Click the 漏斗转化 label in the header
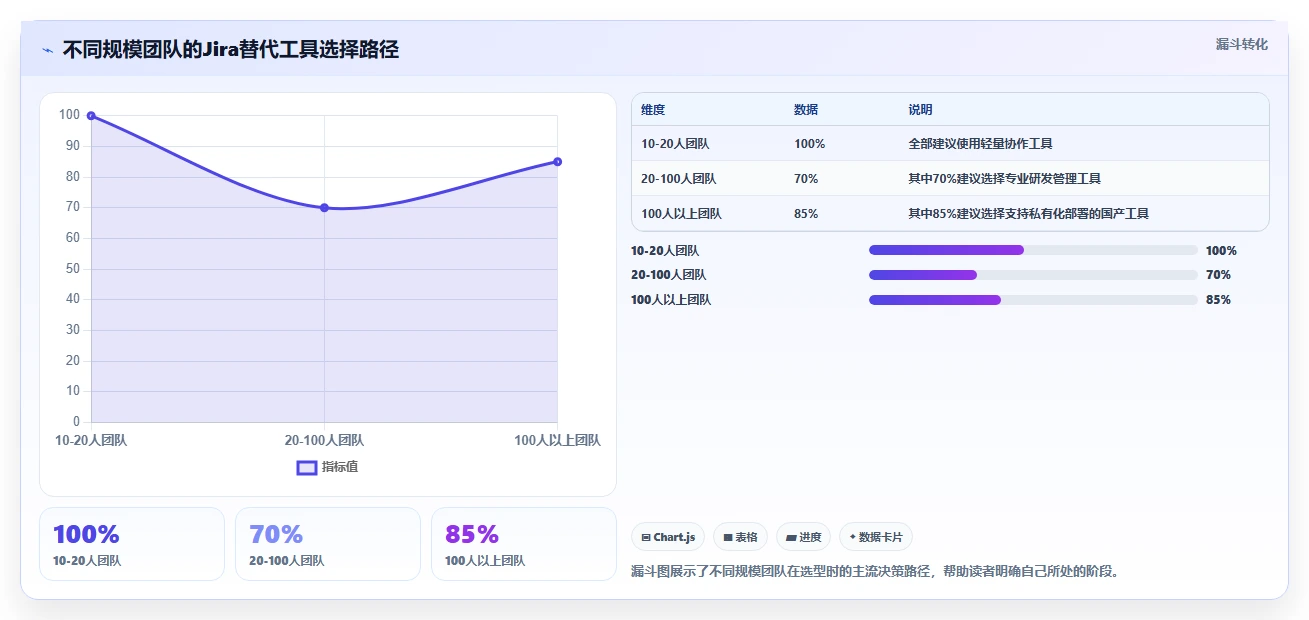This screenshot has height=620, width=1309. pos(1242,44)
